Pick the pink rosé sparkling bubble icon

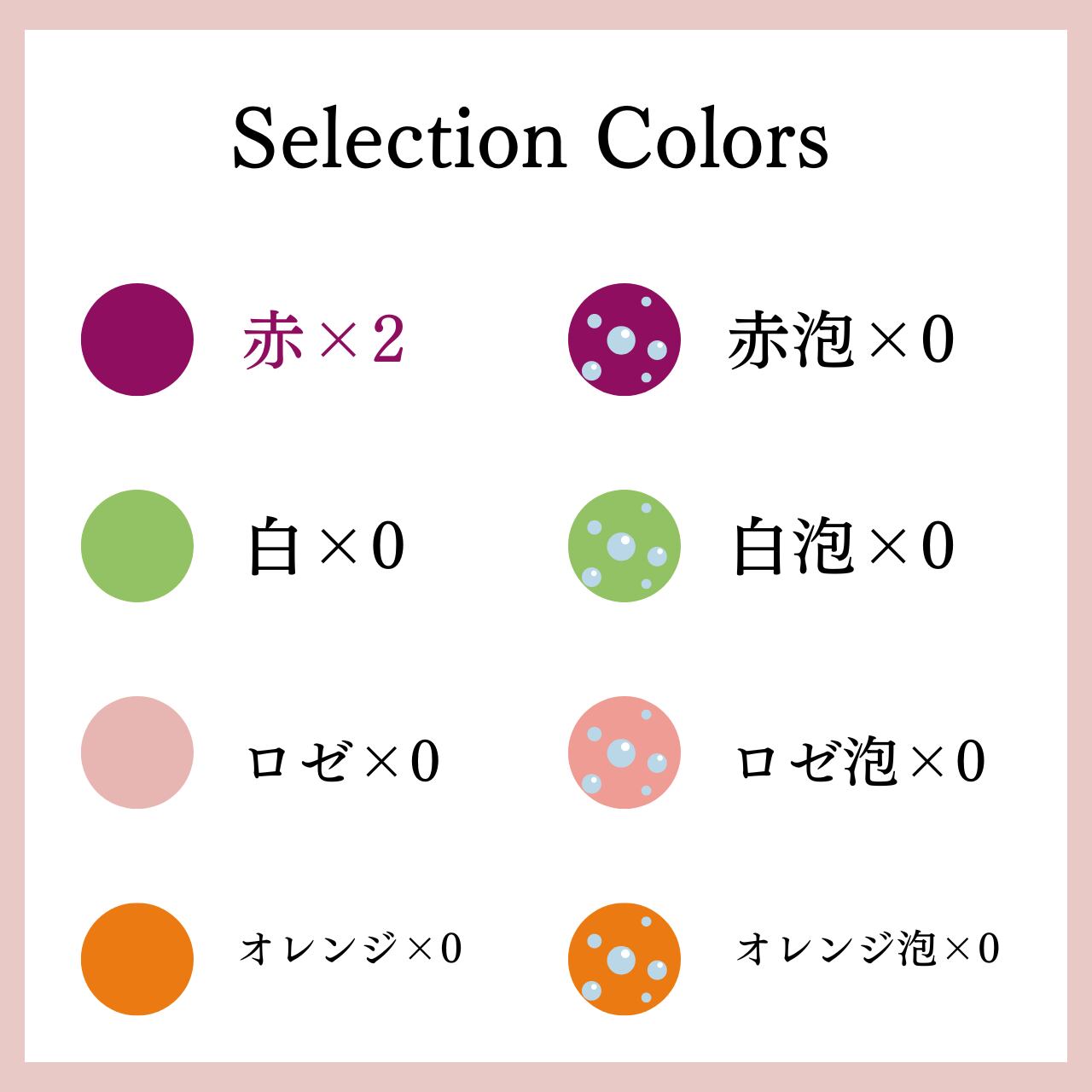click(x=624, y=752)
